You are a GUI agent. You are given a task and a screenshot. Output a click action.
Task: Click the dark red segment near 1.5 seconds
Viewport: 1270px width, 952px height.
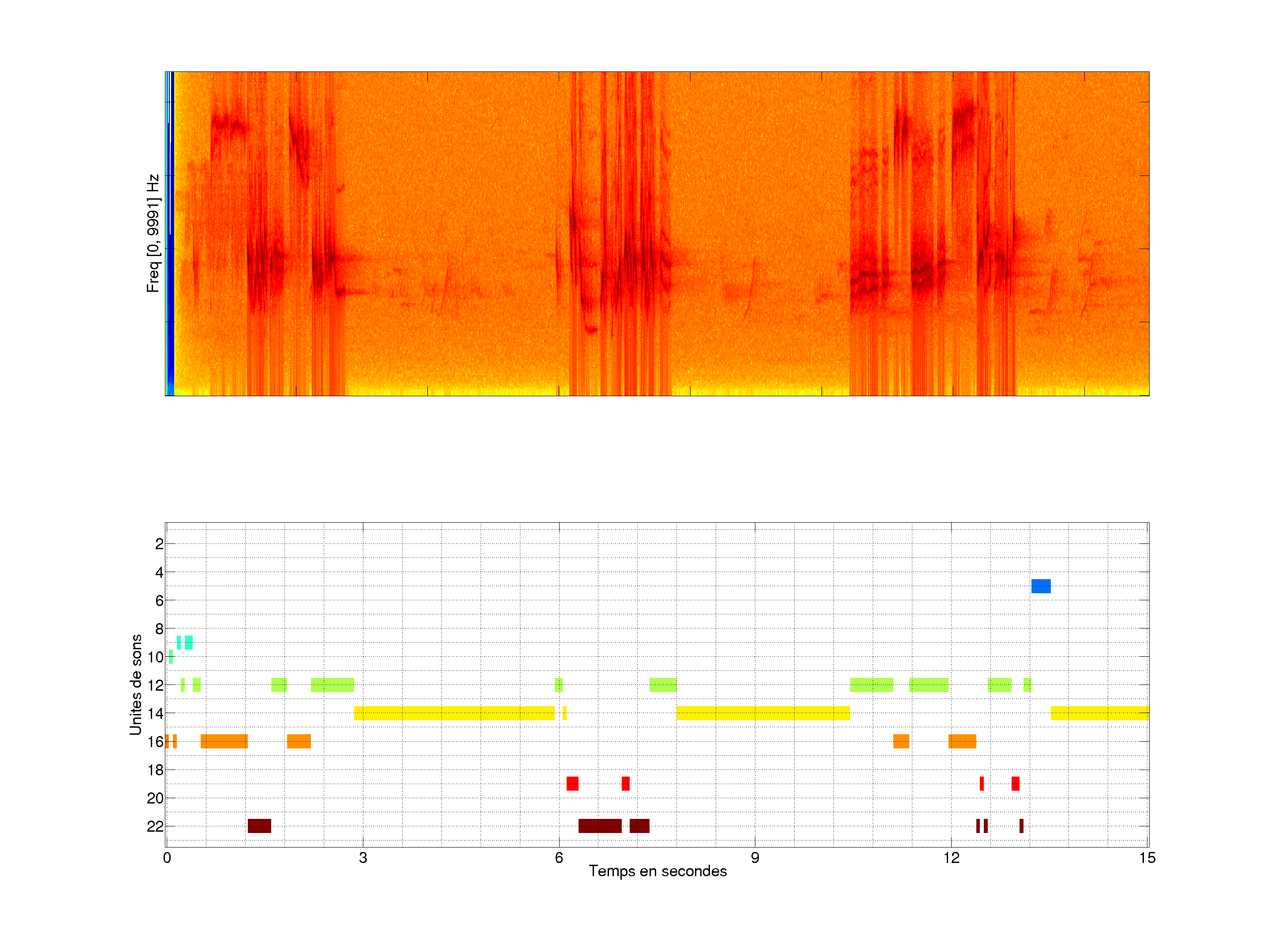(x=259, y=826)
